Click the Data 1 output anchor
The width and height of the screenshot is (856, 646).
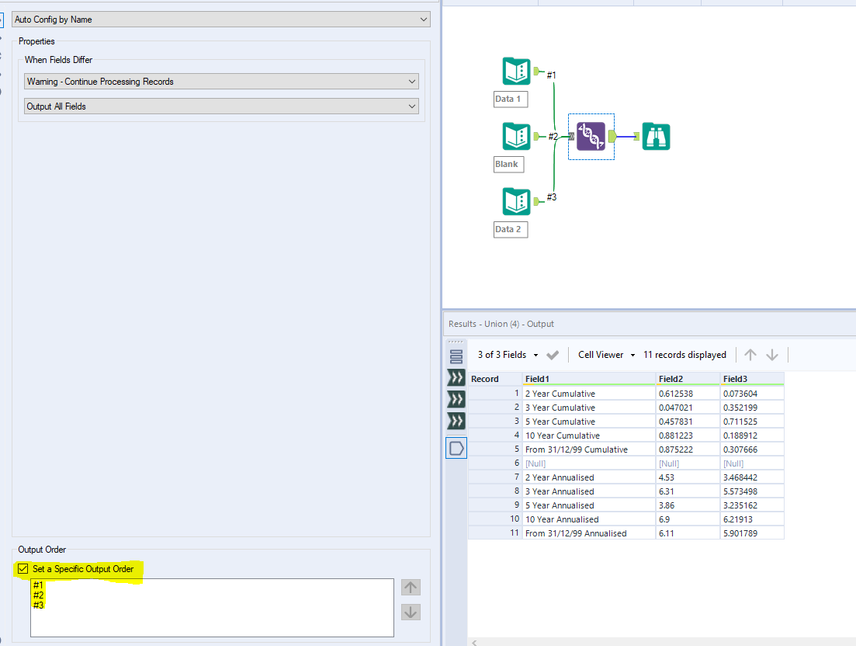coord(537,71)
